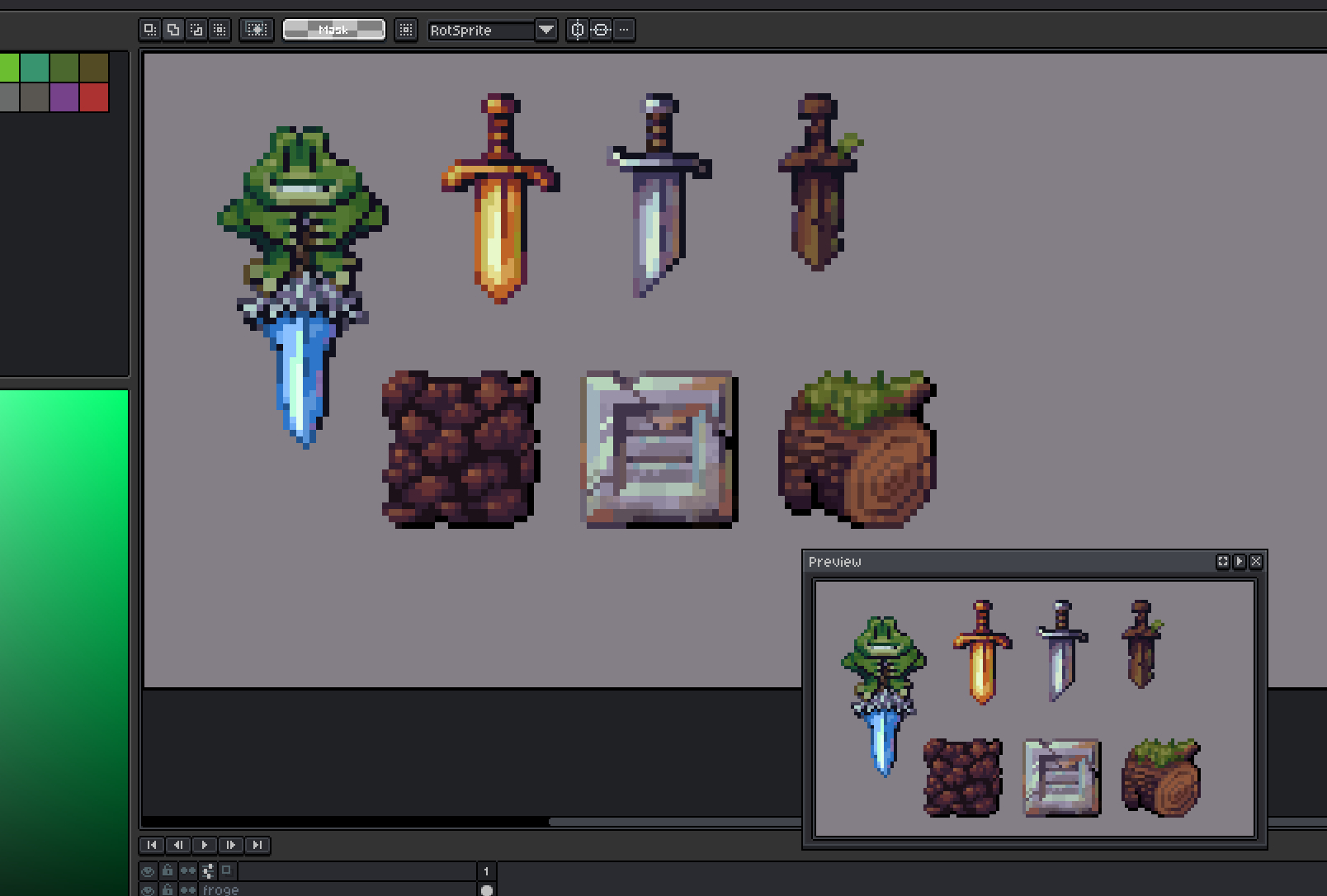This screenshot has height=896, width=1327.
Task: Go to the next frame
Action: click(x=231, y=845)
